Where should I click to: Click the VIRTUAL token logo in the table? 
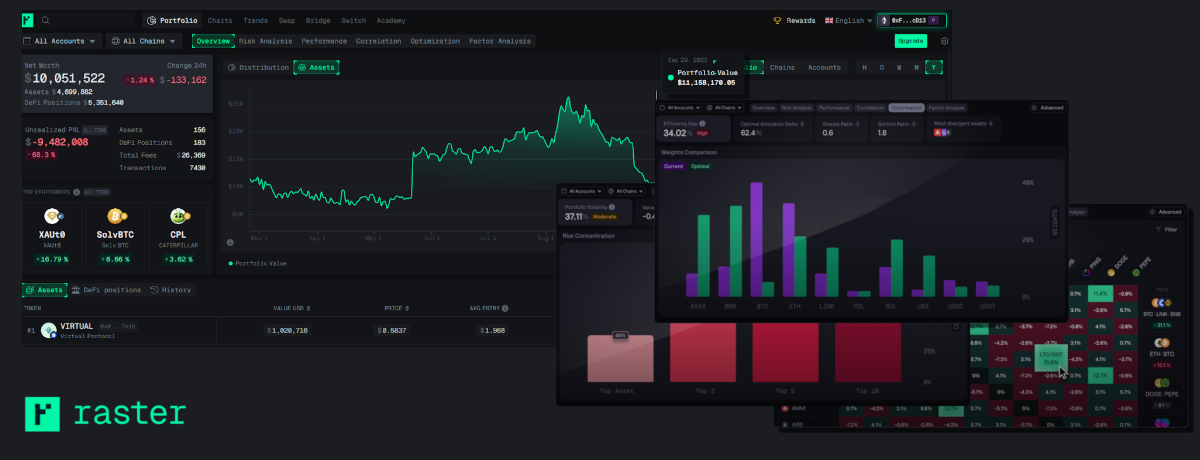tap(48, 330)
